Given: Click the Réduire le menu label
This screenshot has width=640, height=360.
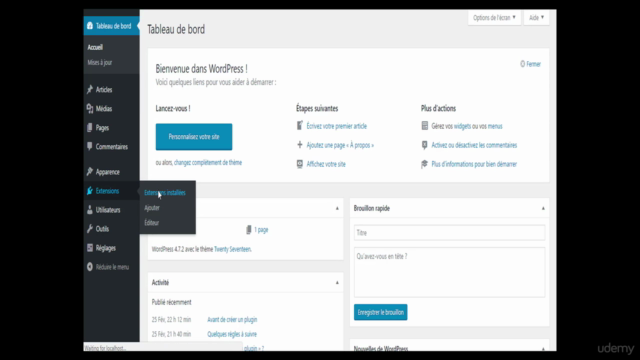Looking at the screenshot, I should [x=112, y=267].
